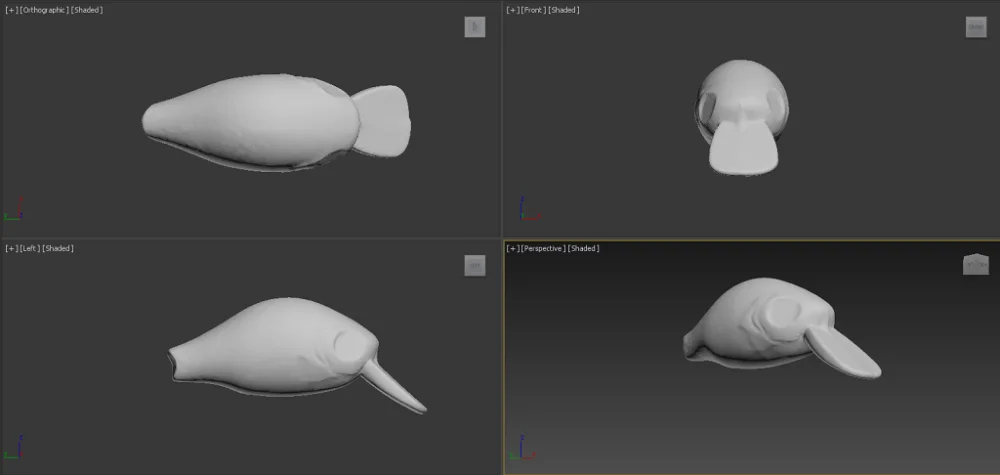
Task: Click the ViewCube in the Front viewport
Action: point(976,27)
